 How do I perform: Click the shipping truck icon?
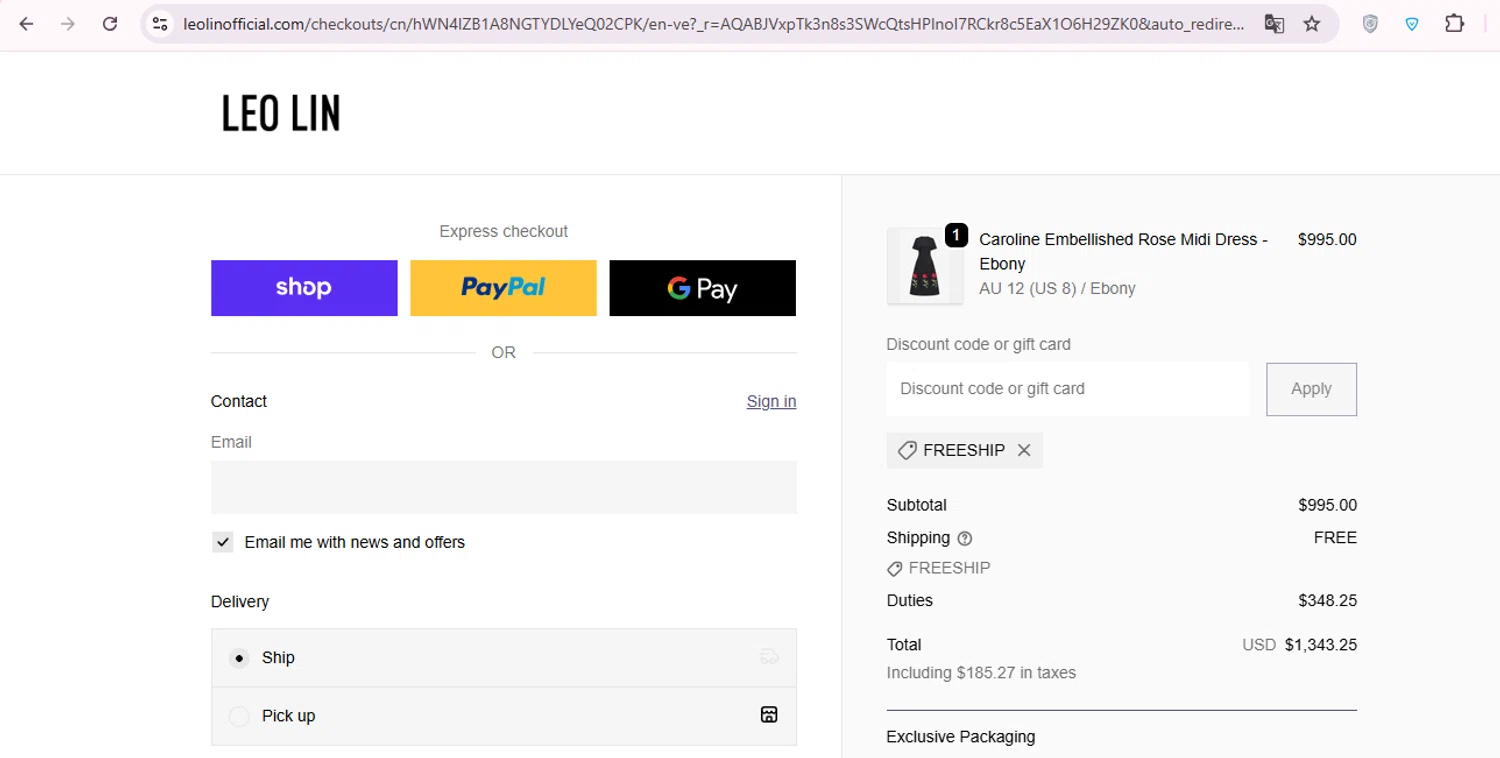[769, 657]
